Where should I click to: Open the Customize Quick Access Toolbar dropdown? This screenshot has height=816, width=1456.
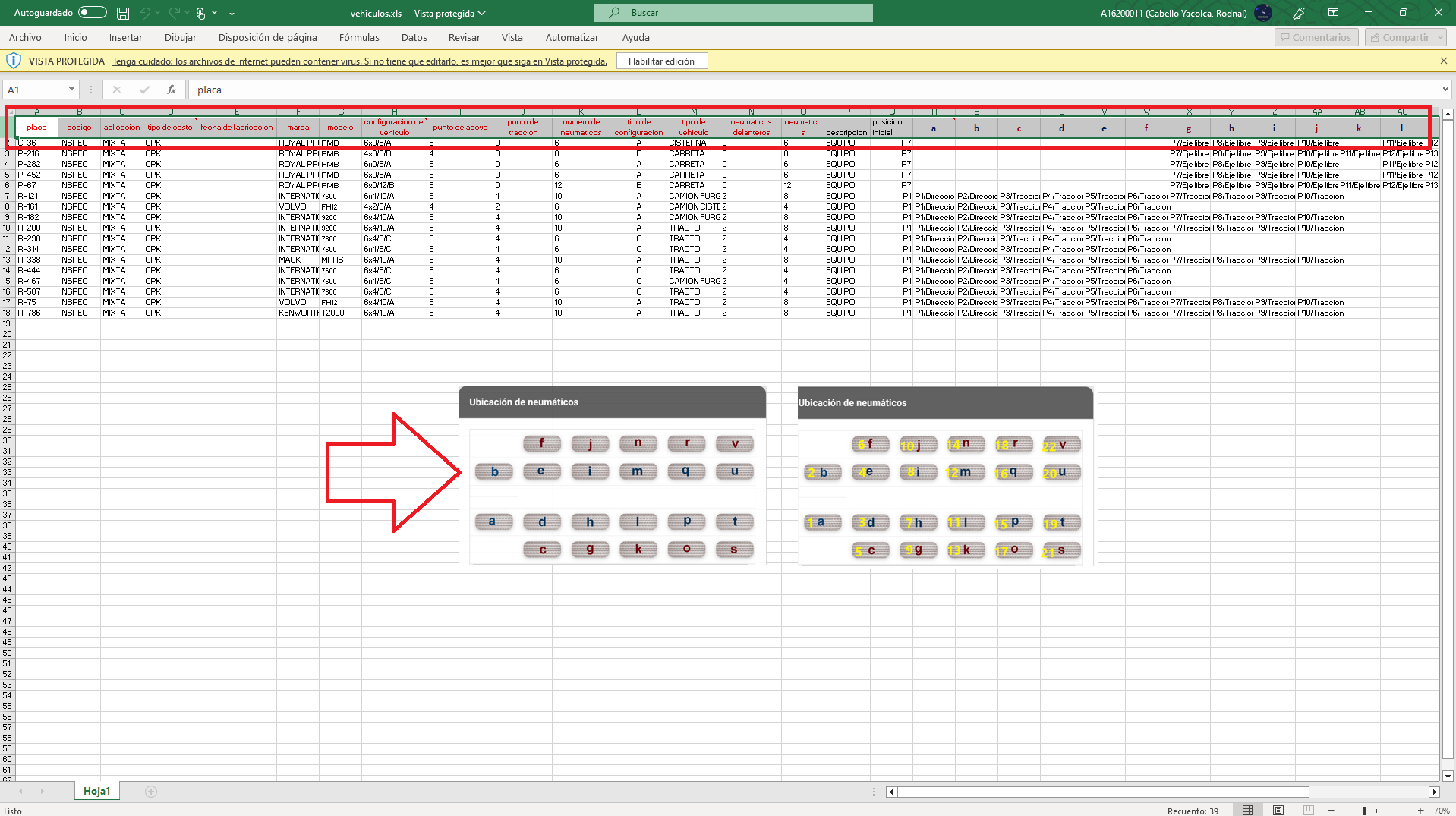[x=232, y=13]
